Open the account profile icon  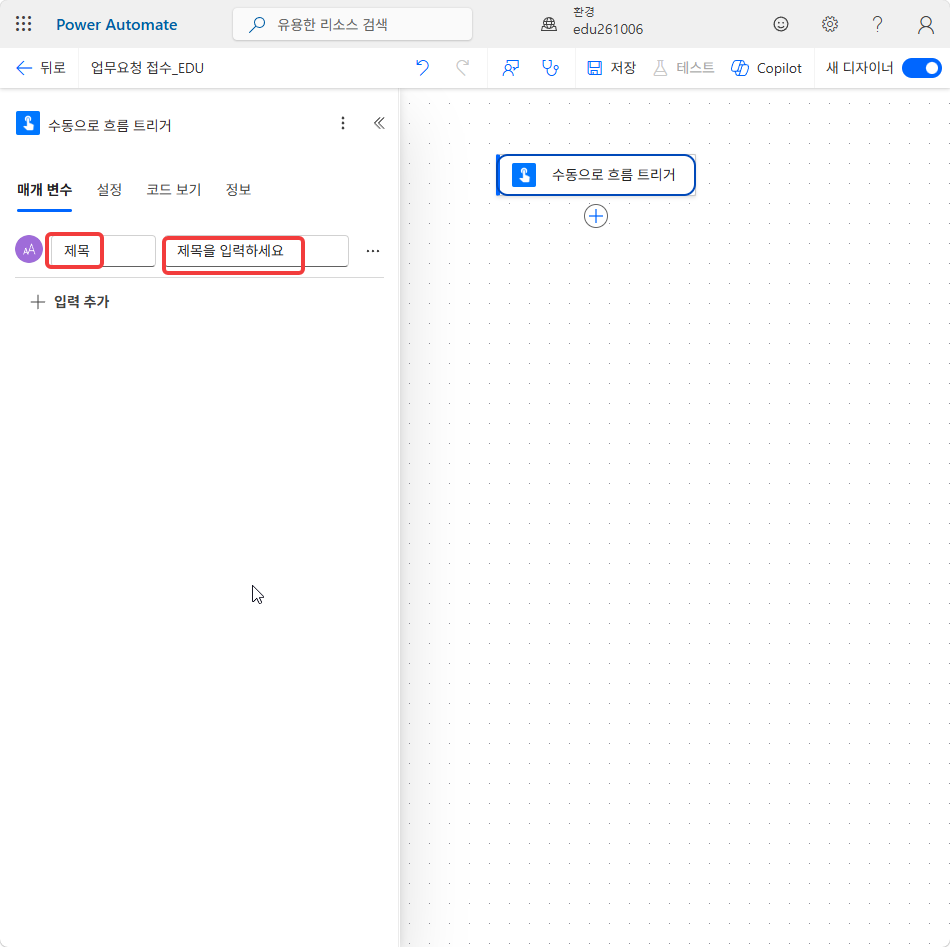point(925,24)
